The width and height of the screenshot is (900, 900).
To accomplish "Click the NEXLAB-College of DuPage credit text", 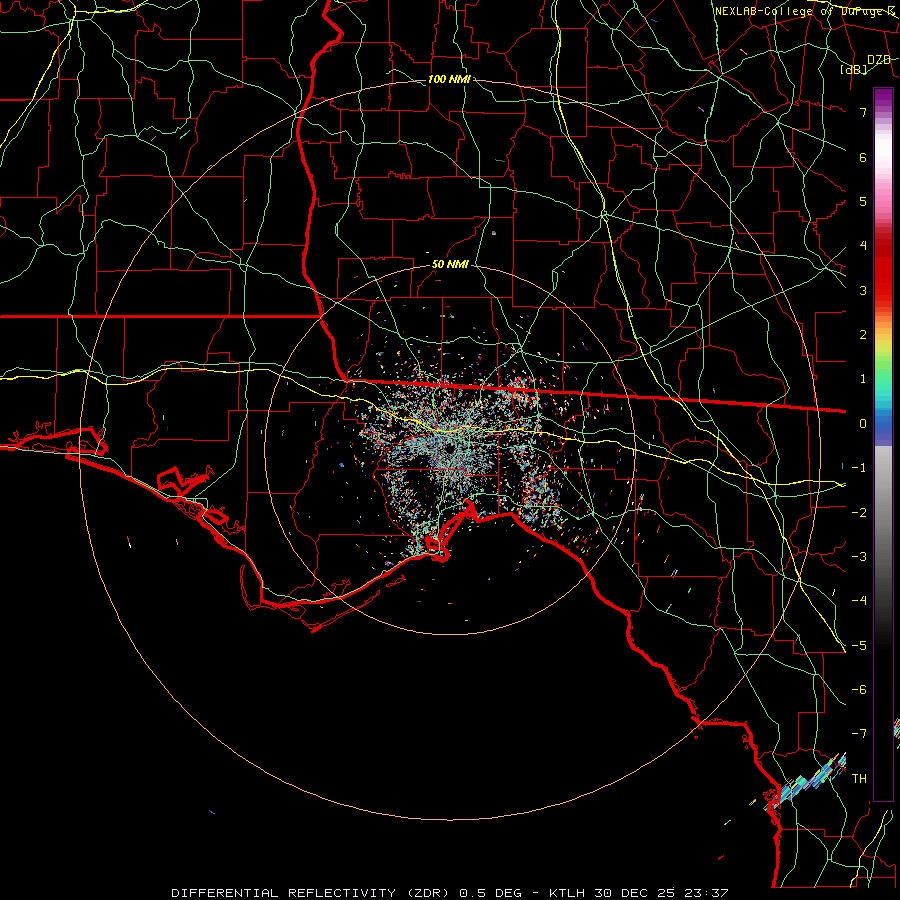I will click(804, 11).
